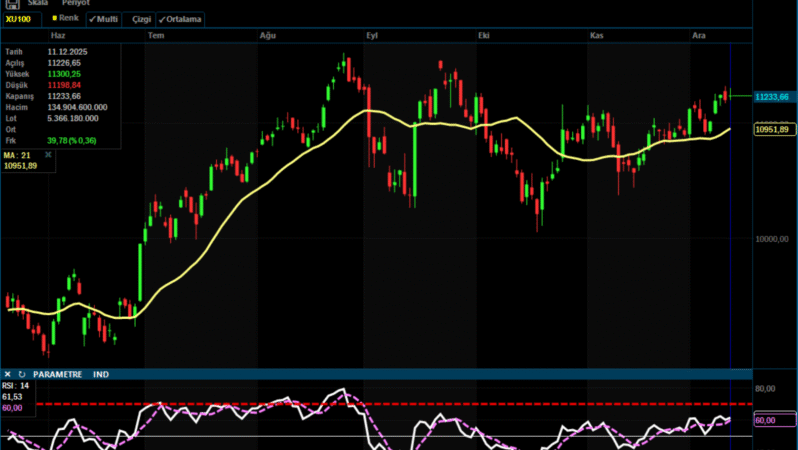Click the yellow Renk color square
798x450 pixels.
54,19
